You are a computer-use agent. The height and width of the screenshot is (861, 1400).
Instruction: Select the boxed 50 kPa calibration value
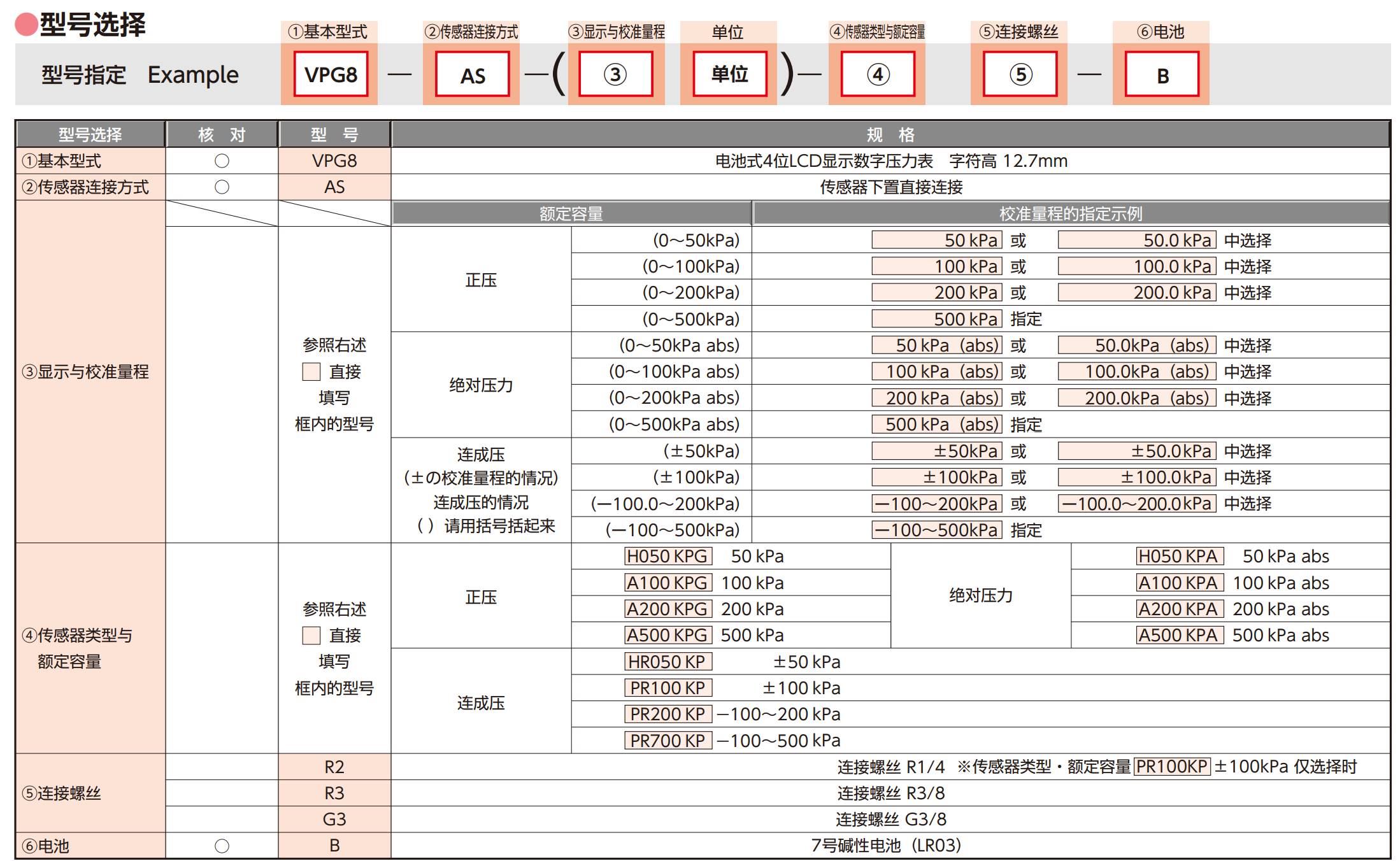937,240
